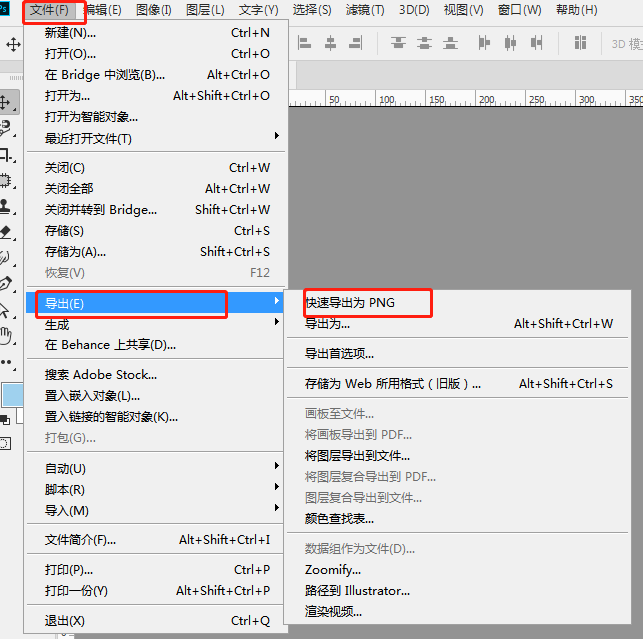The height and width of the screenshot is (639, 643).
Task: Click the Ps application logo
Action: [x=4, y=9]
